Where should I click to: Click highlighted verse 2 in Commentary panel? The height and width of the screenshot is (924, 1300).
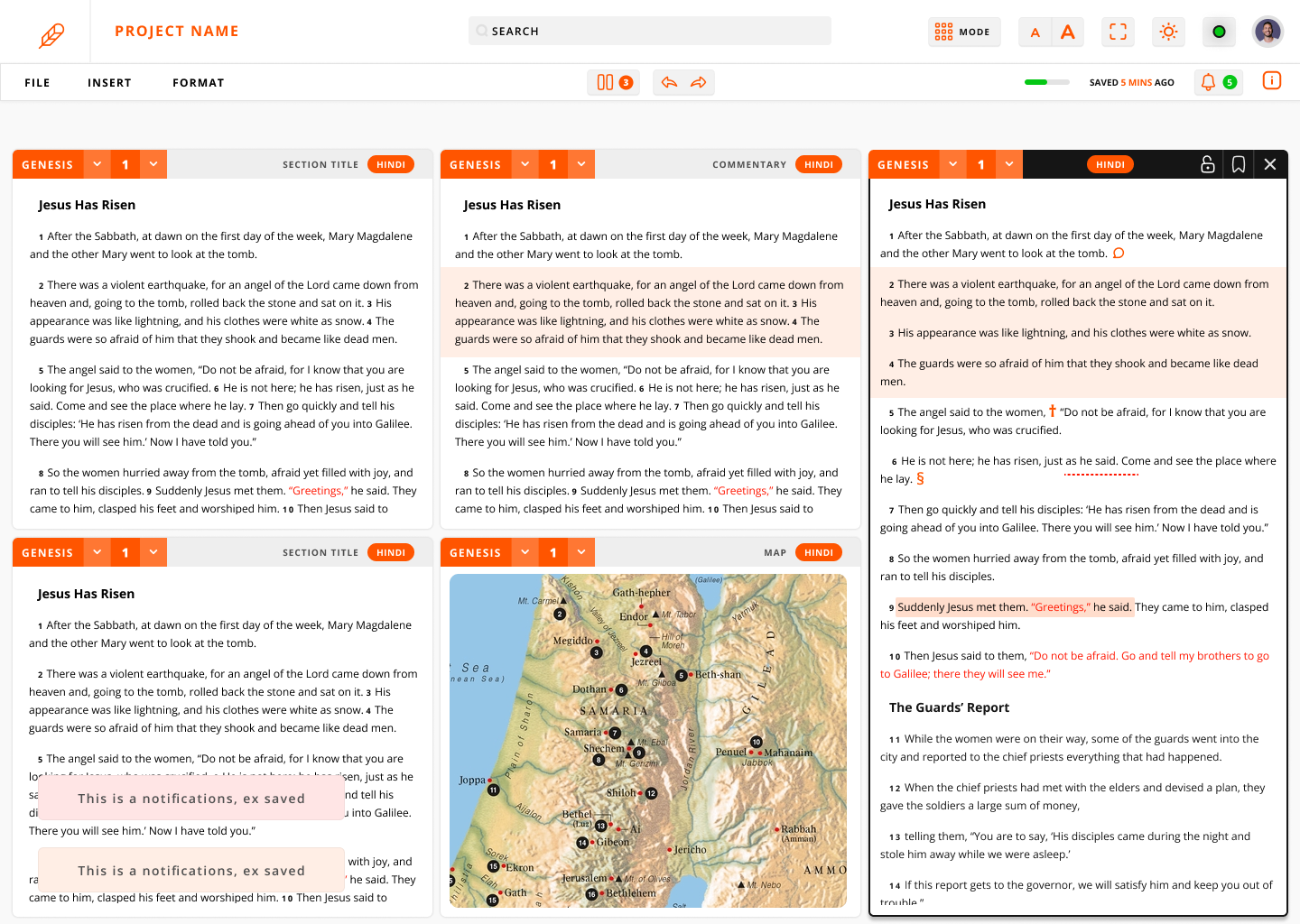click(x=650, y=312)
